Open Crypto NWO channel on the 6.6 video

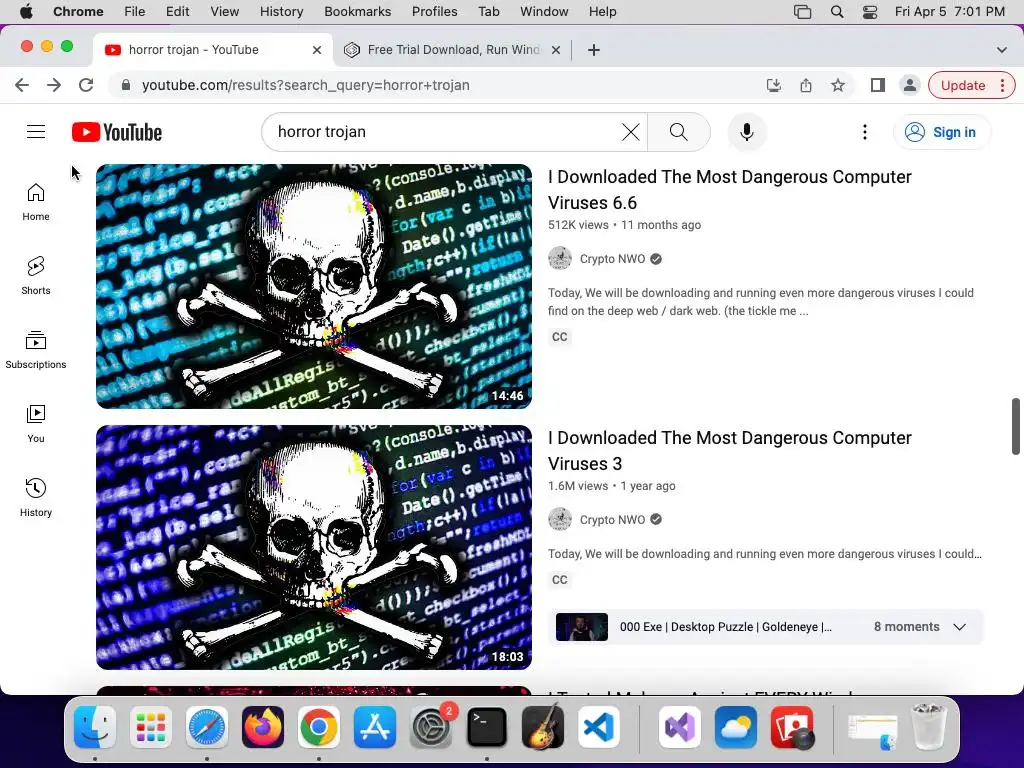click(x=613, y=259)
